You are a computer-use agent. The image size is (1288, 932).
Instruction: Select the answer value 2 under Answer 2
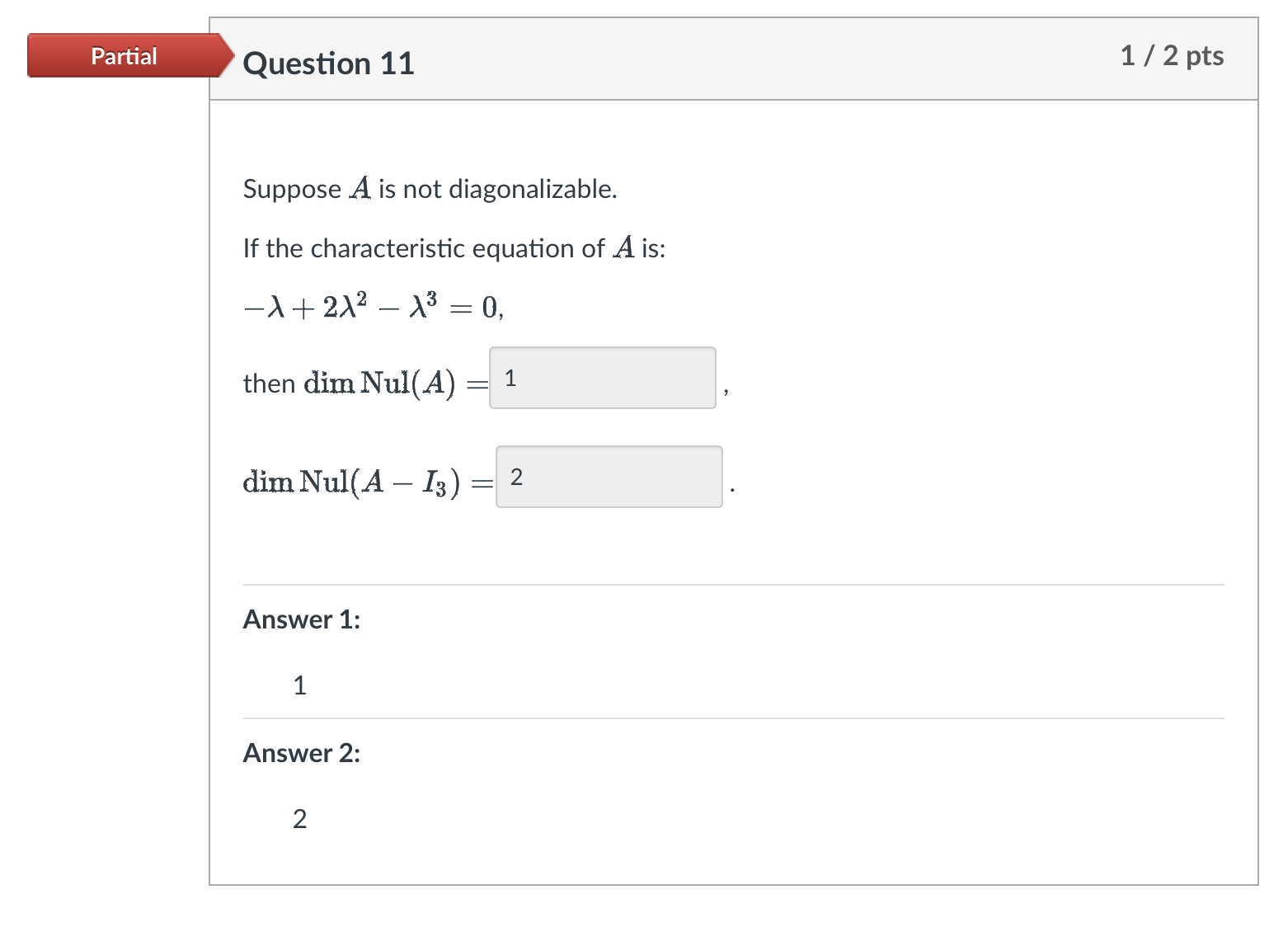point(300,818)
